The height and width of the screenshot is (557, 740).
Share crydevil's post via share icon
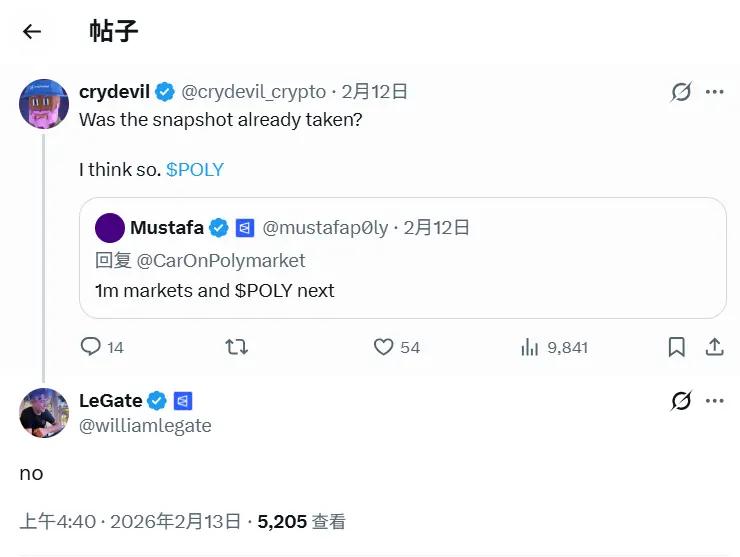click(714, 347)
